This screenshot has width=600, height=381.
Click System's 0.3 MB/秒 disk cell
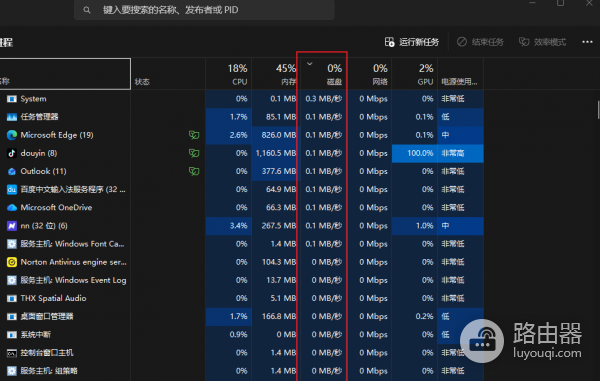point(323,99)
